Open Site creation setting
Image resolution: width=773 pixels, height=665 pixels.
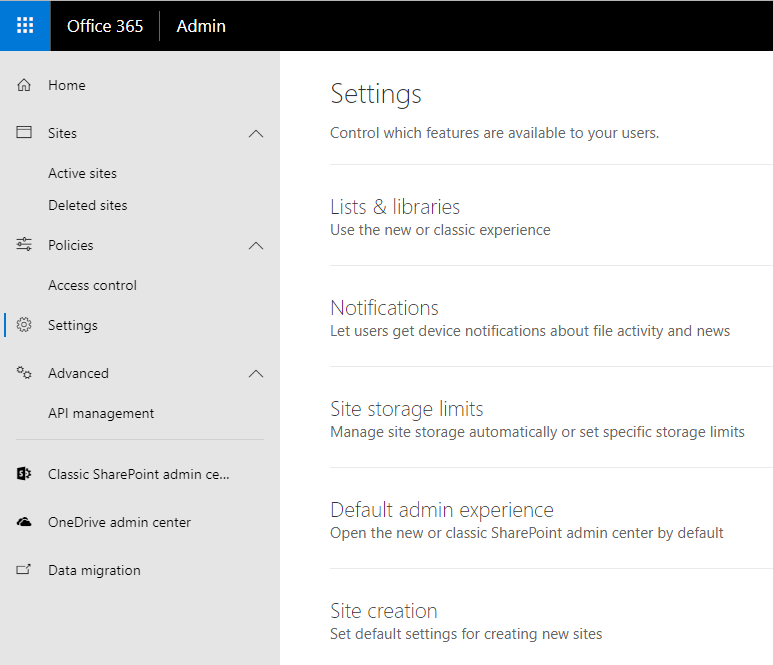coord(384,611)
